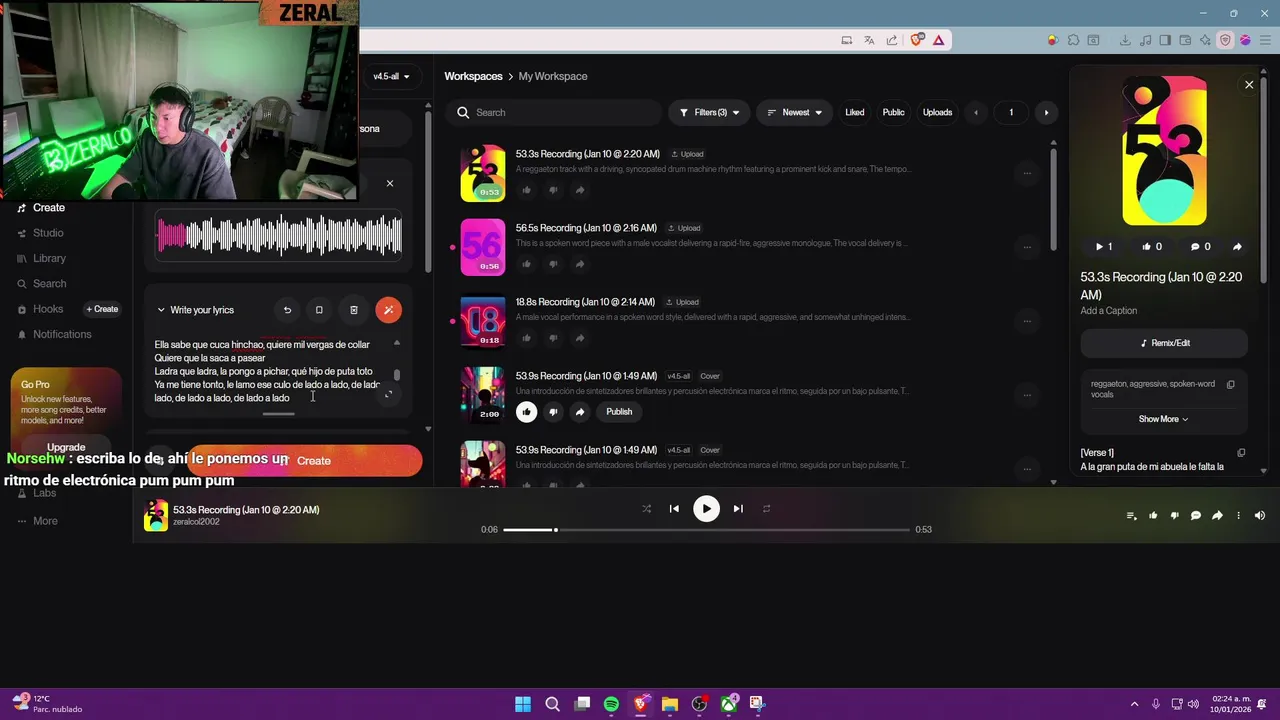Focus the workspace Search field
This screenshot has width=1280, height=720.
[553, 112]
